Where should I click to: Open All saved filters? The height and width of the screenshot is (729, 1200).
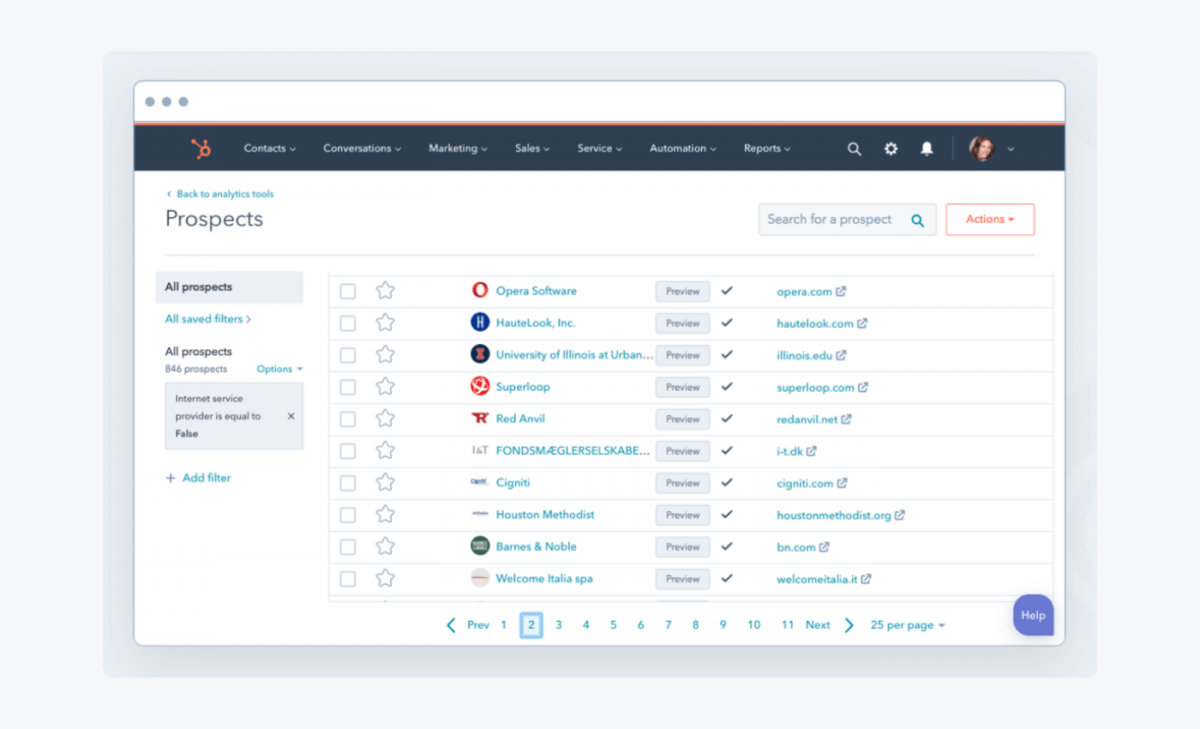point(208,319)
